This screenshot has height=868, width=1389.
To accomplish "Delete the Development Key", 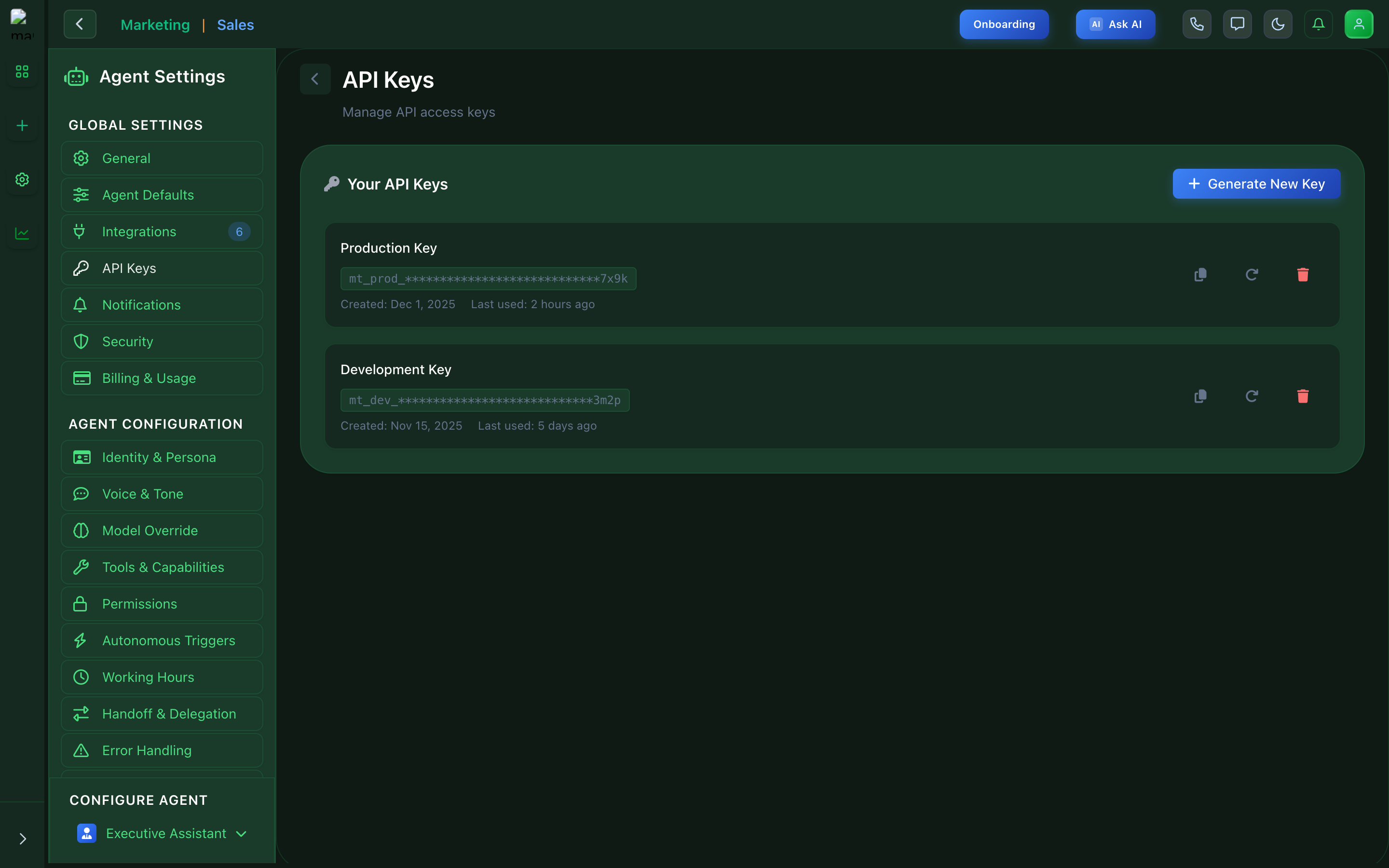I will (1303, 396).
